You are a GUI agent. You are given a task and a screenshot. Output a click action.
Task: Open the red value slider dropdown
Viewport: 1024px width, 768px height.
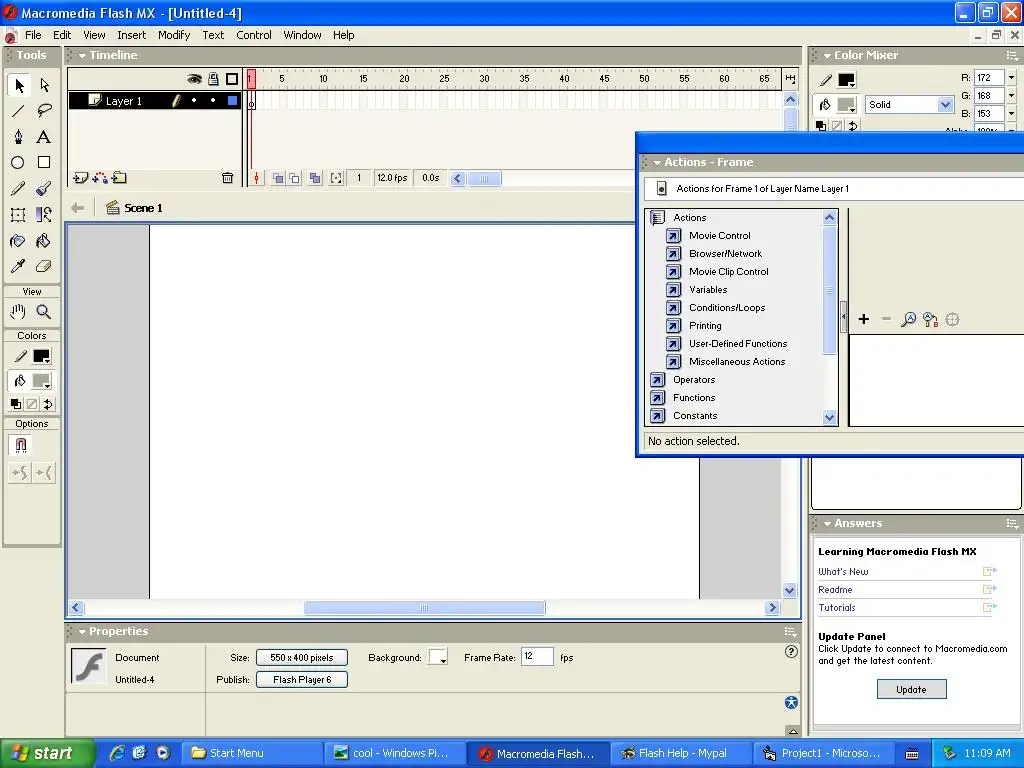click(x=1012, y=78)
